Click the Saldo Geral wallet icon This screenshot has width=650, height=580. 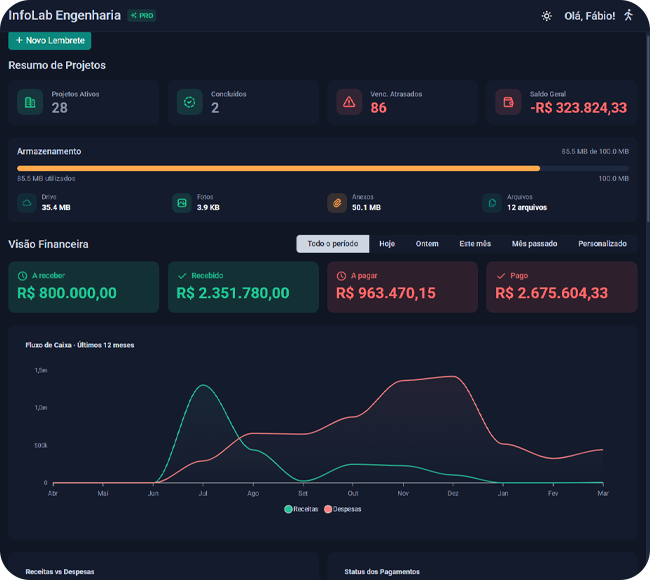[x=508, y=102]
